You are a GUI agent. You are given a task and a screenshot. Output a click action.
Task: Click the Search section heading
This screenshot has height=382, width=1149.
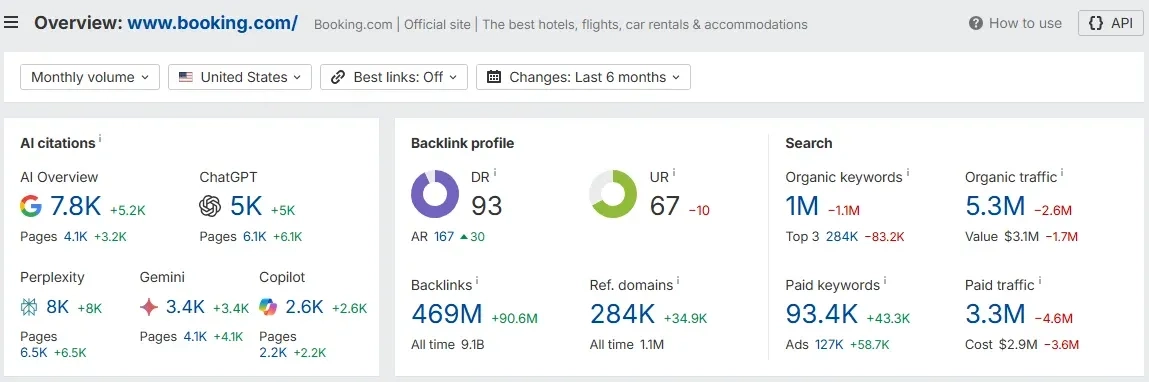click(x=809, y=143)
